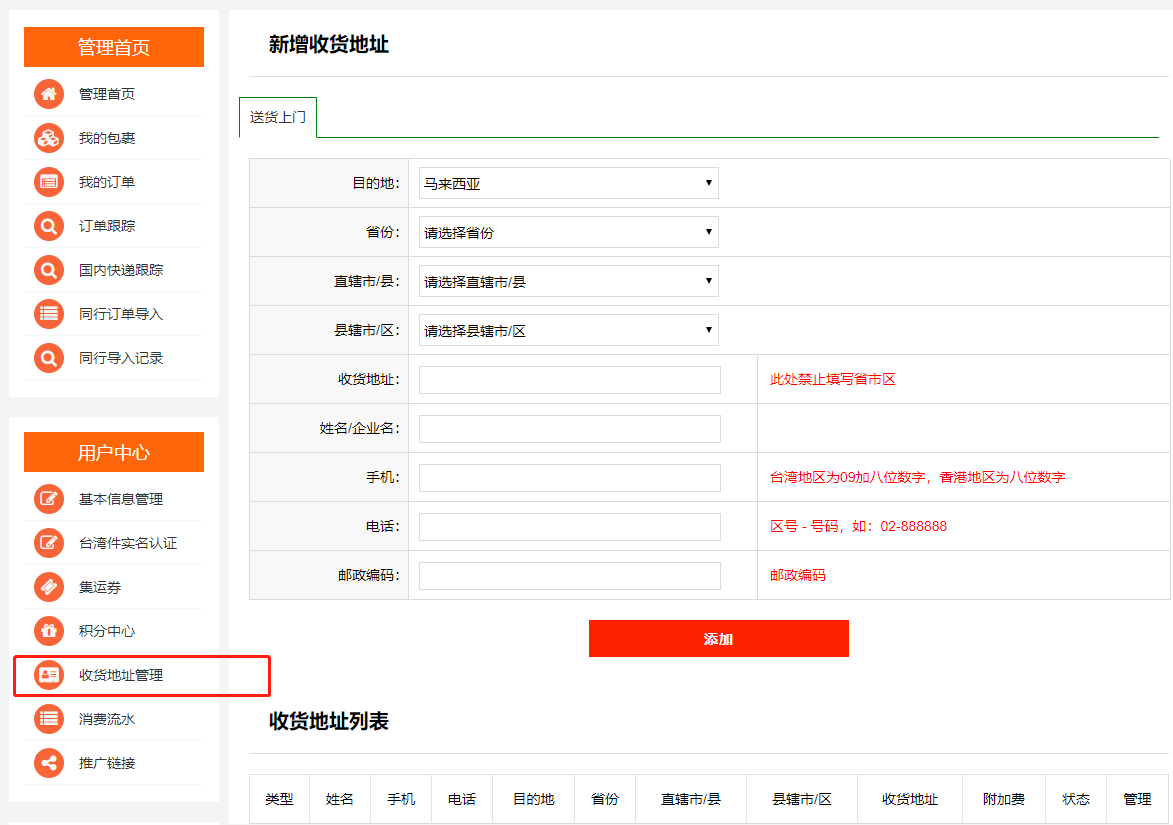Click the 邮政编码 postal code field
Image resolution: width=1173 pixels, height=825 pixels.
pos(569,576)
